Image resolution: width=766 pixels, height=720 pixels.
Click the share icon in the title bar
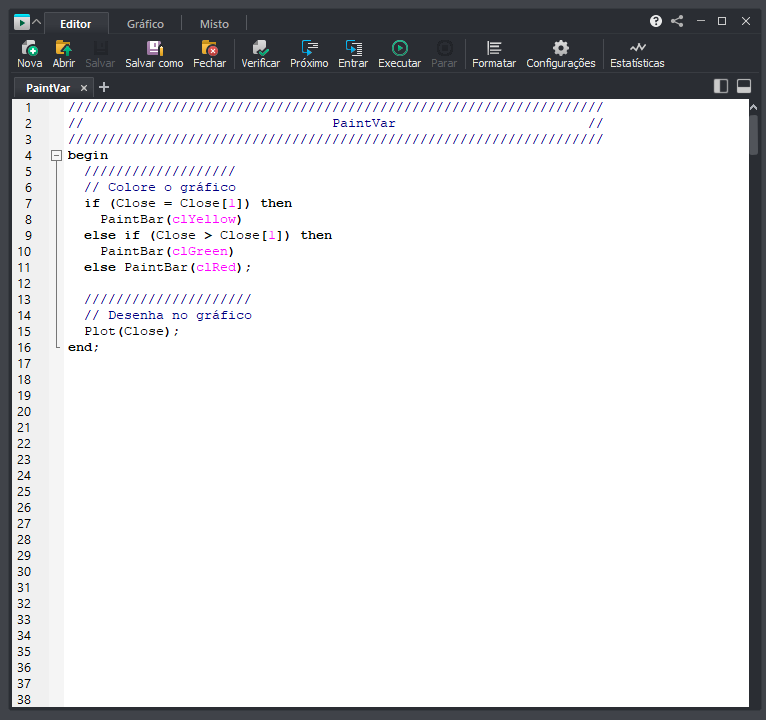pyautogui.click(x=677, y=21)
